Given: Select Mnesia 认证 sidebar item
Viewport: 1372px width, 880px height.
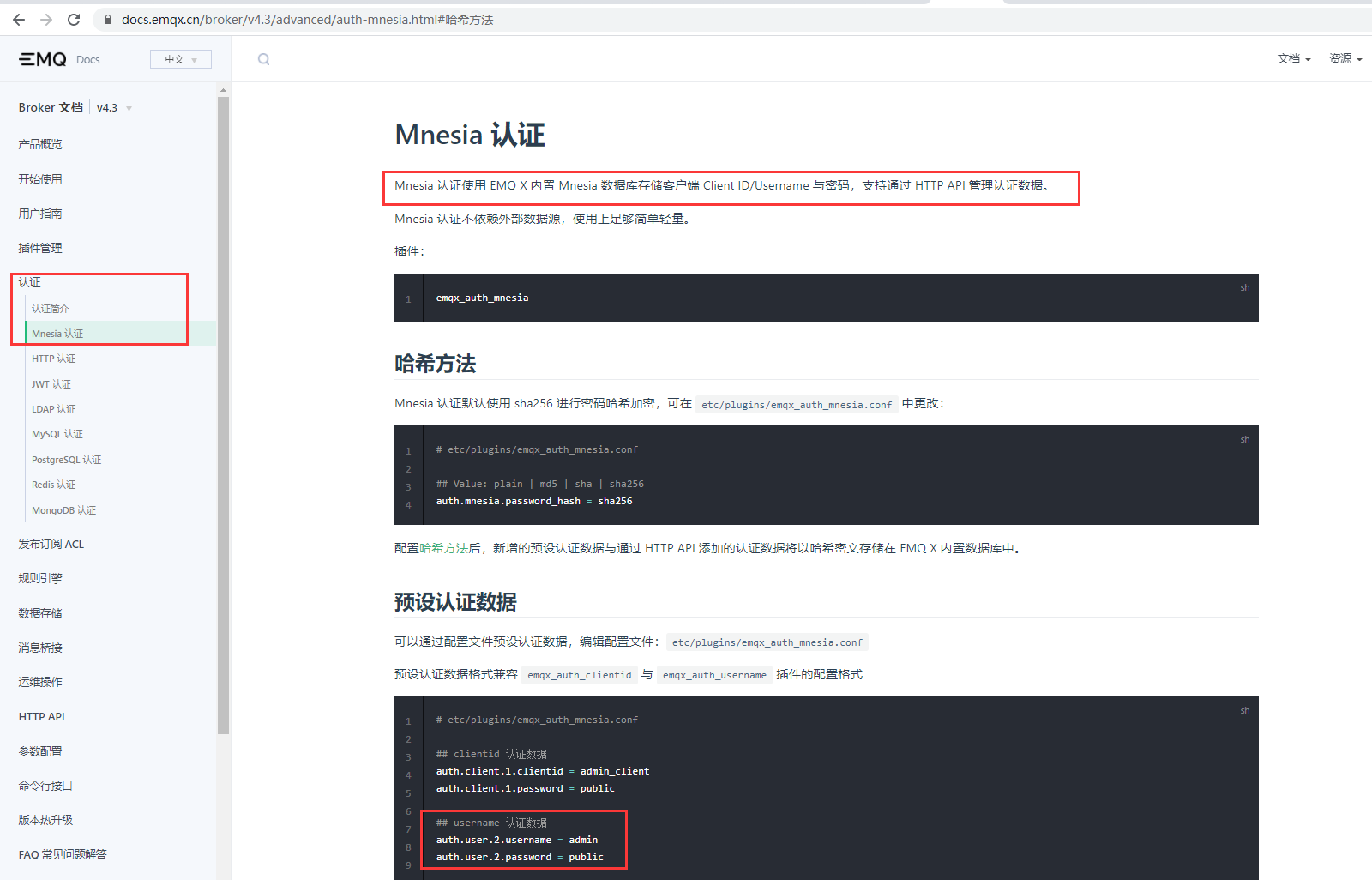Looking at the screenshot, I should tap(57, 334).
